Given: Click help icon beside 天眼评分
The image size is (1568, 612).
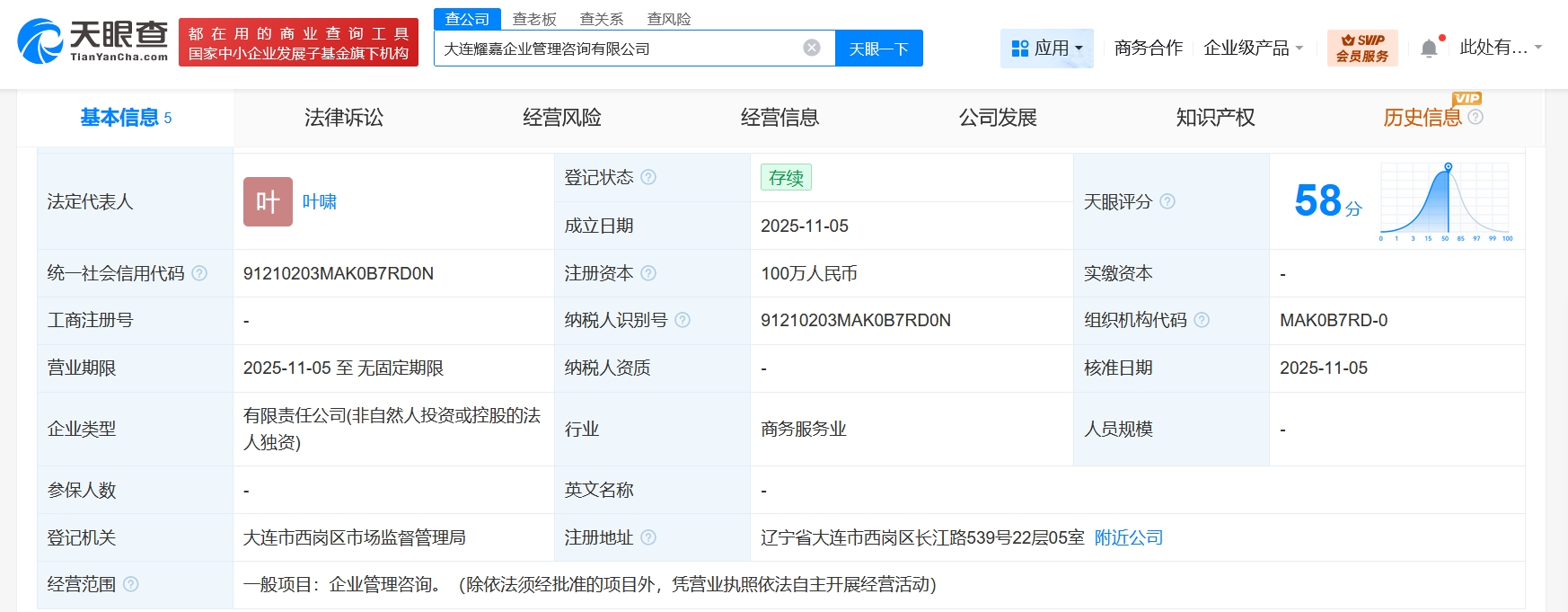Looking at the screenshot, I should [1167, 201].
